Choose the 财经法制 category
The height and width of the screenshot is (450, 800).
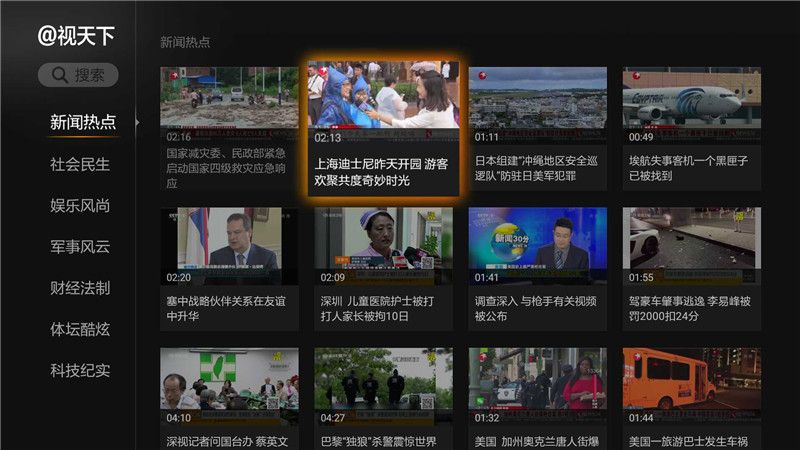click(80, 288)
